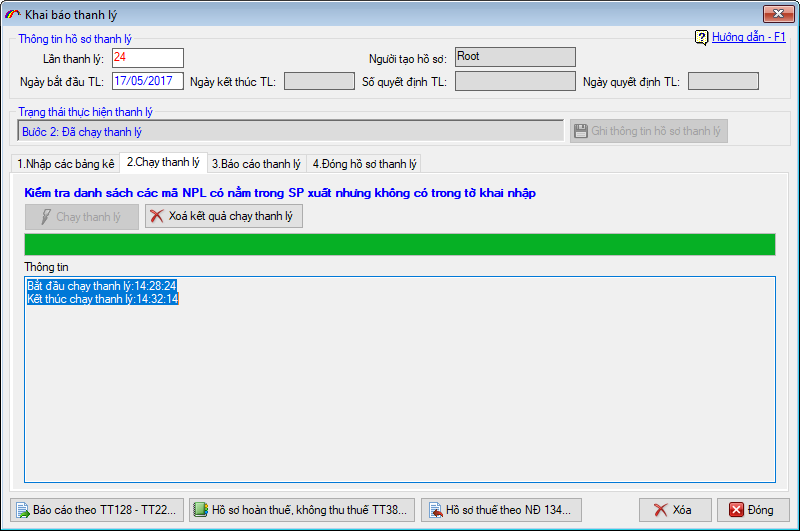
Task: Click the Ghi thông tin hồ sơ thanh lý button
Action: click(x=648, y=131)
